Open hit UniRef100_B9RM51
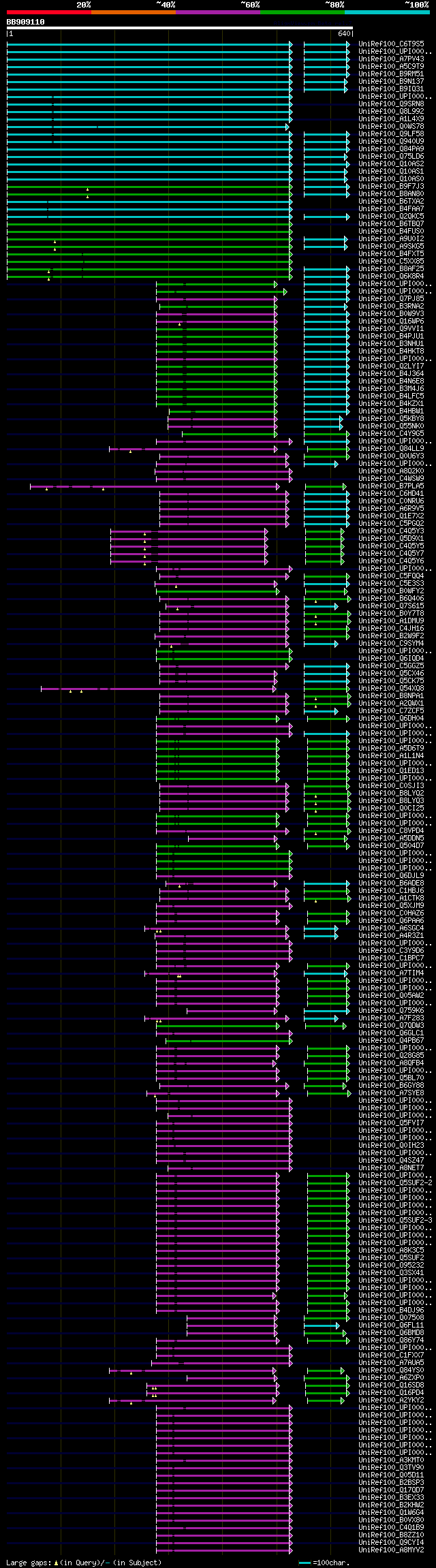The height and width of the screenshot is (1568, 436). (x=391, y=74)
